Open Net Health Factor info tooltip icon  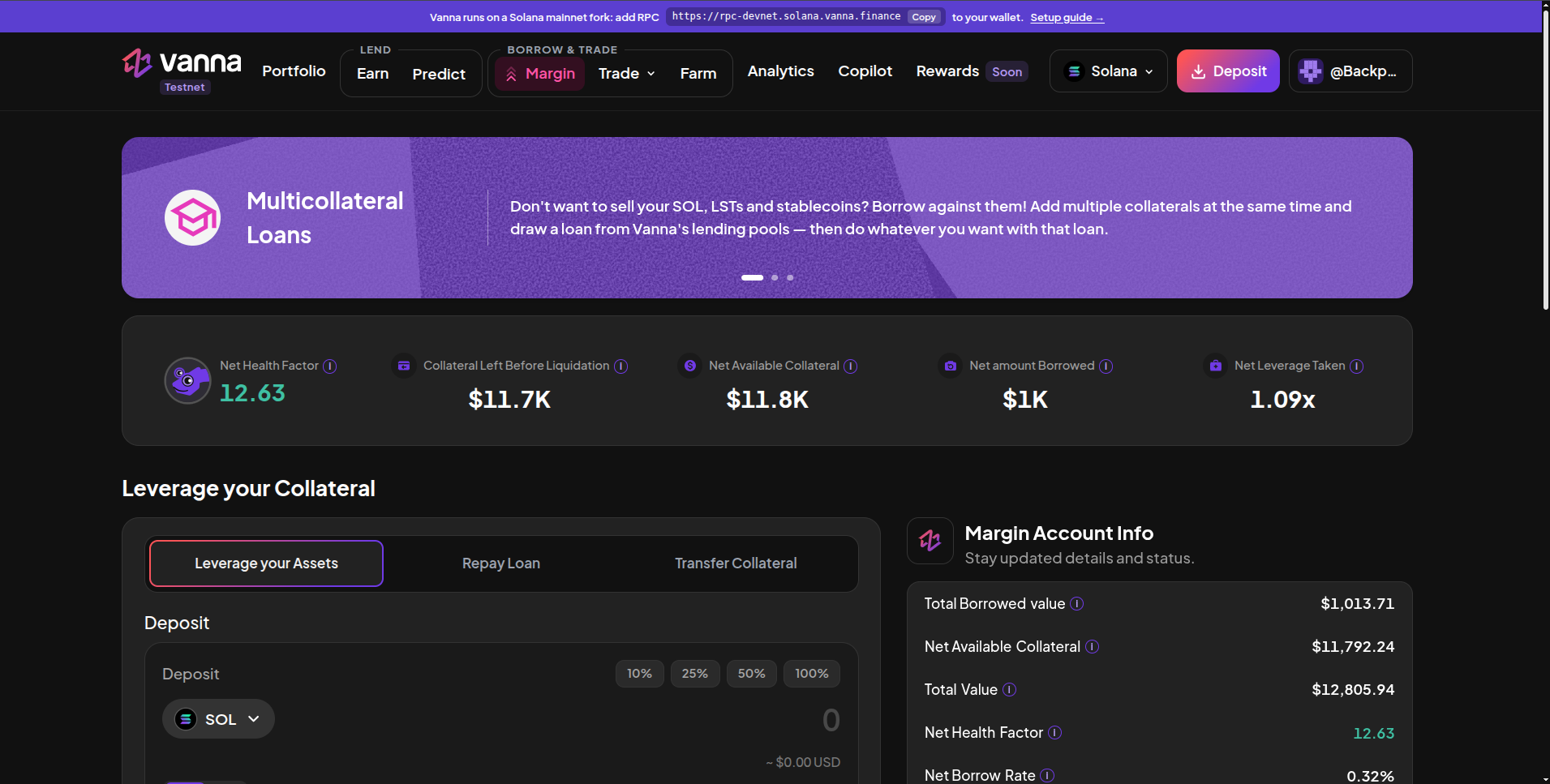[x=330, y=366]
